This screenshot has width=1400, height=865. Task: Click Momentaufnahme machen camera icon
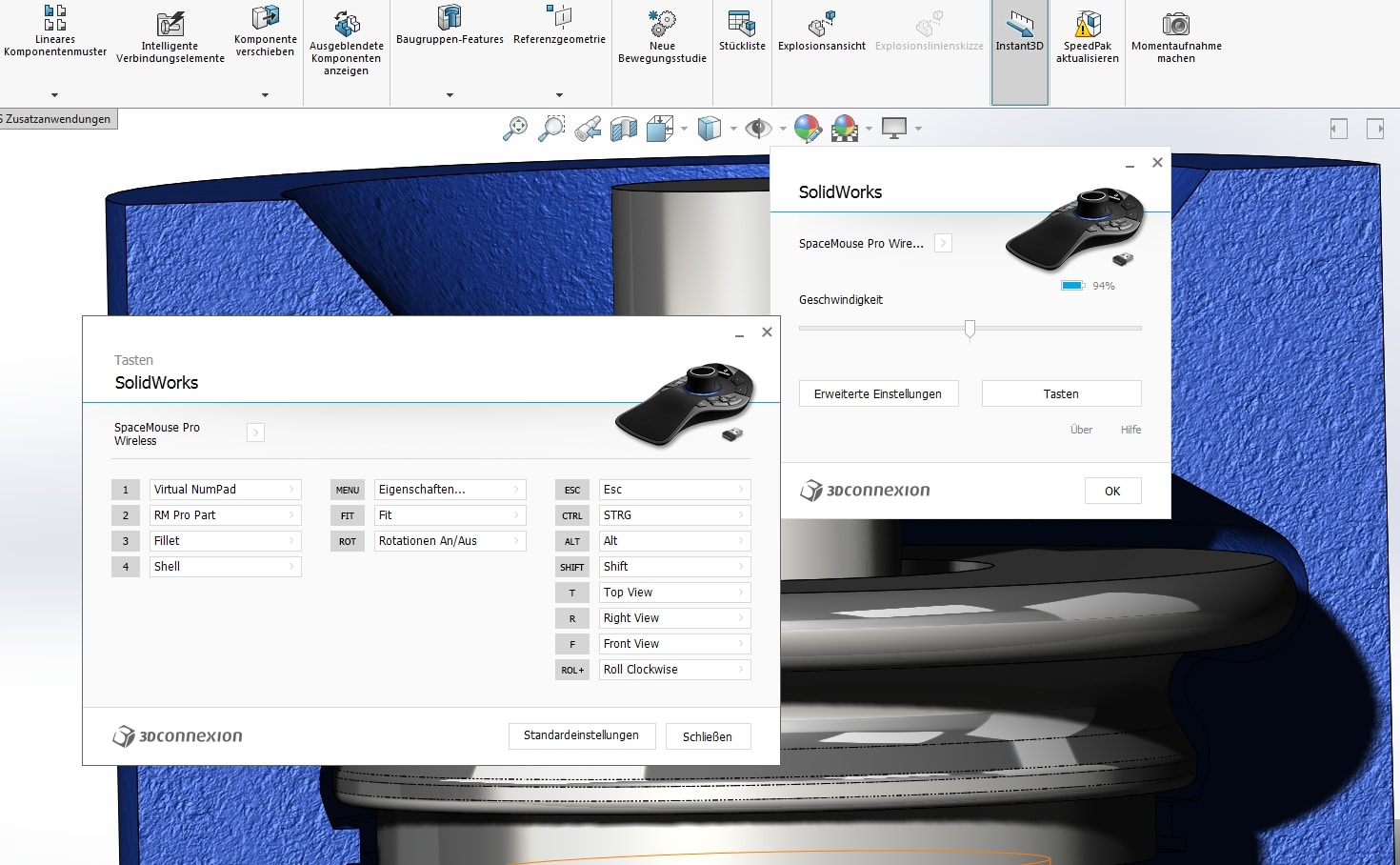pyautogui.click(x=1176, y=24)
